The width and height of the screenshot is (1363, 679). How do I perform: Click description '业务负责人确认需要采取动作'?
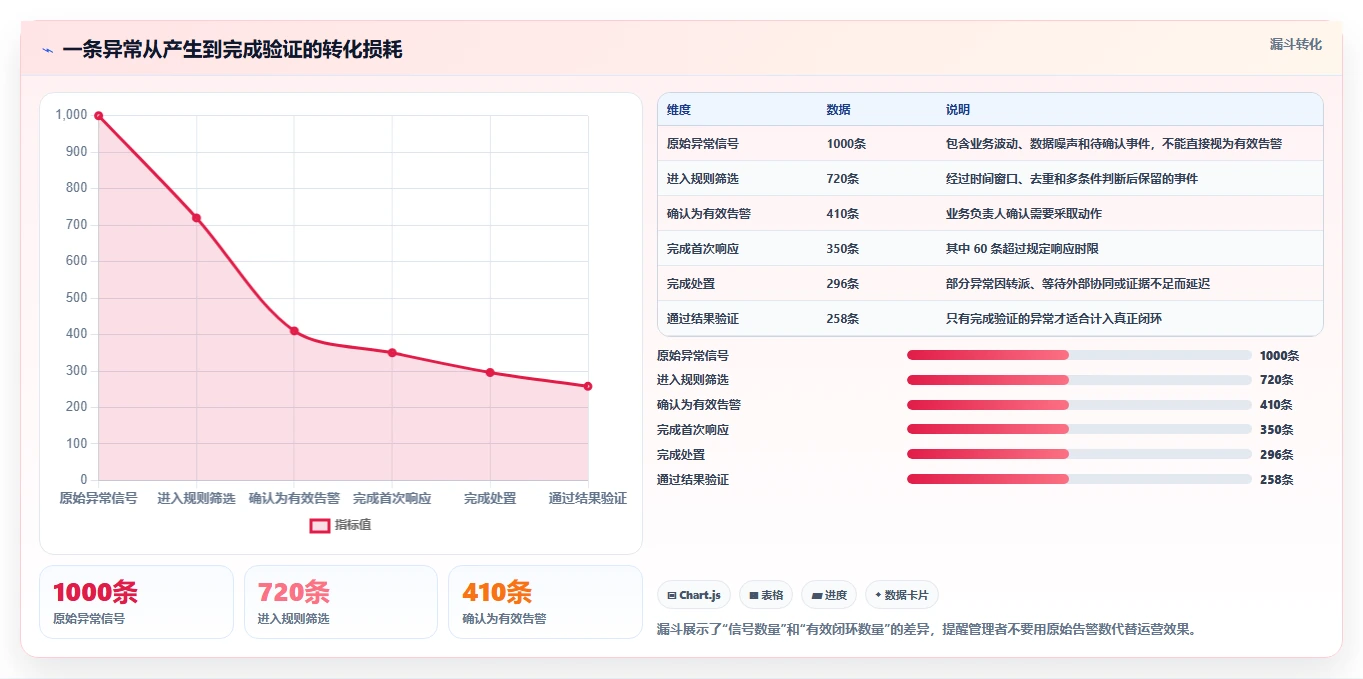1024,214
